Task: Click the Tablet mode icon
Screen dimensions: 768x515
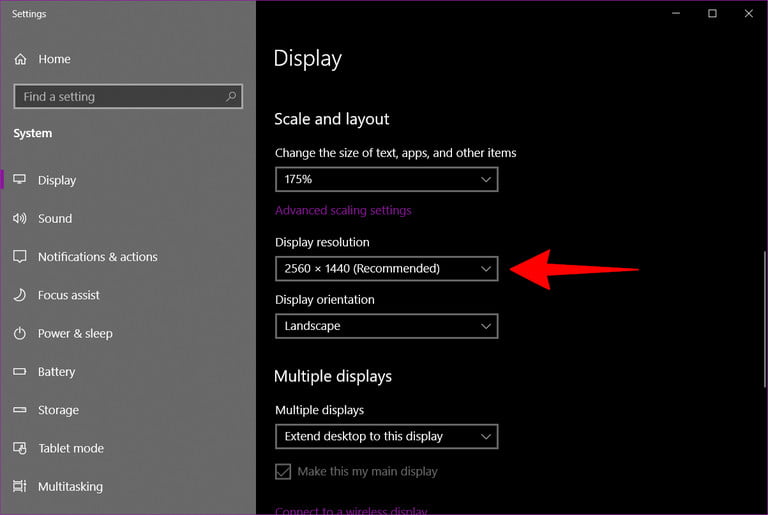Action: click(20, 448)
